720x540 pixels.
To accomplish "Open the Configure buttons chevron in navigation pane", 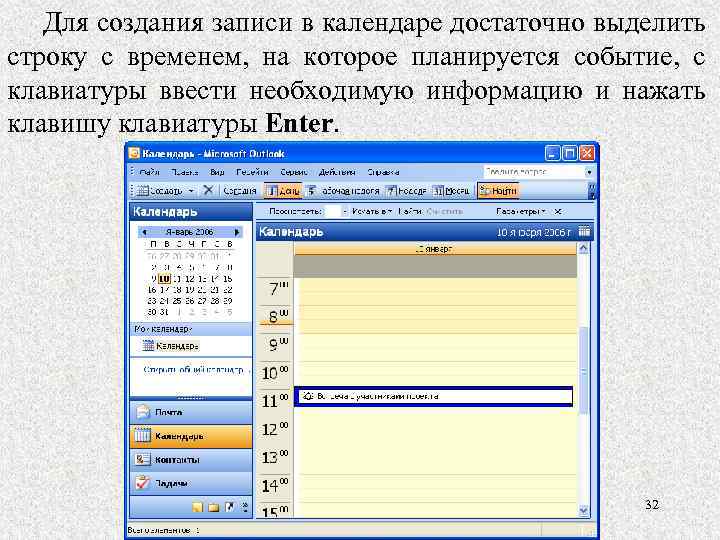I will click(x=245, y=507).
